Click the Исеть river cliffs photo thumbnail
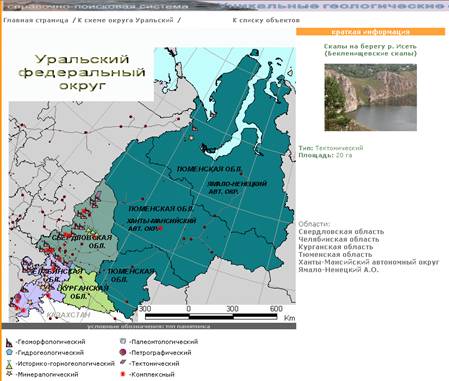Viewport: 449px width, 381px height. pos(370,97)
